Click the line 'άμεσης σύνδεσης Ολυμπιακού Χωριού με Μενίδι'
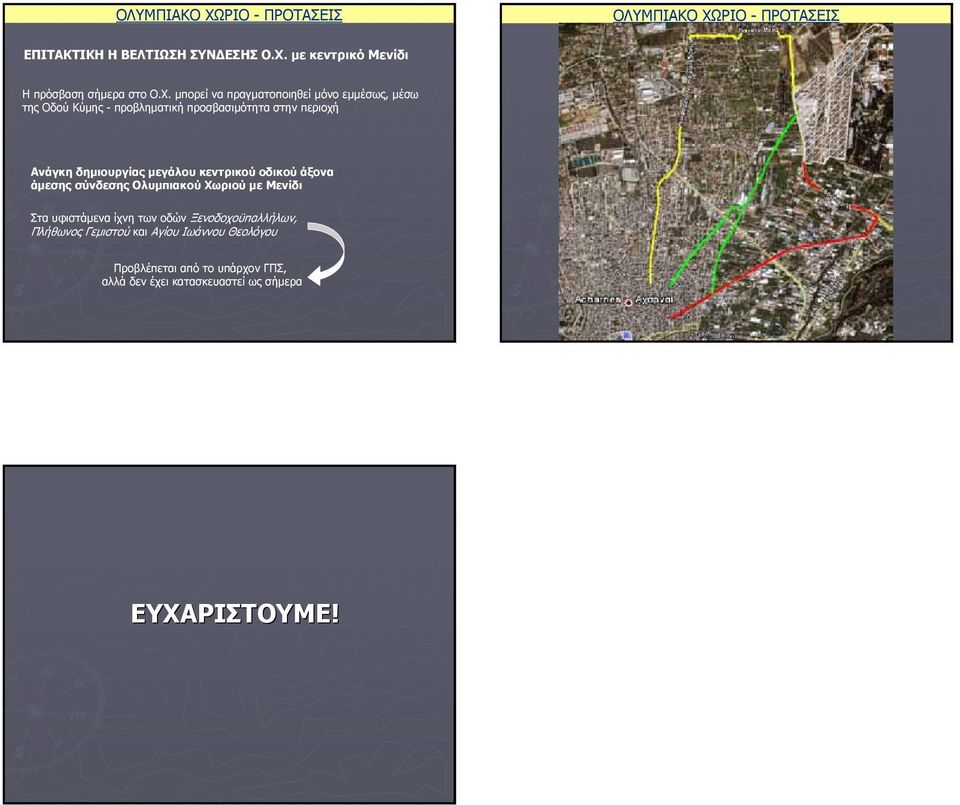This screenshot has width=960, height=805. click(166, 185)
